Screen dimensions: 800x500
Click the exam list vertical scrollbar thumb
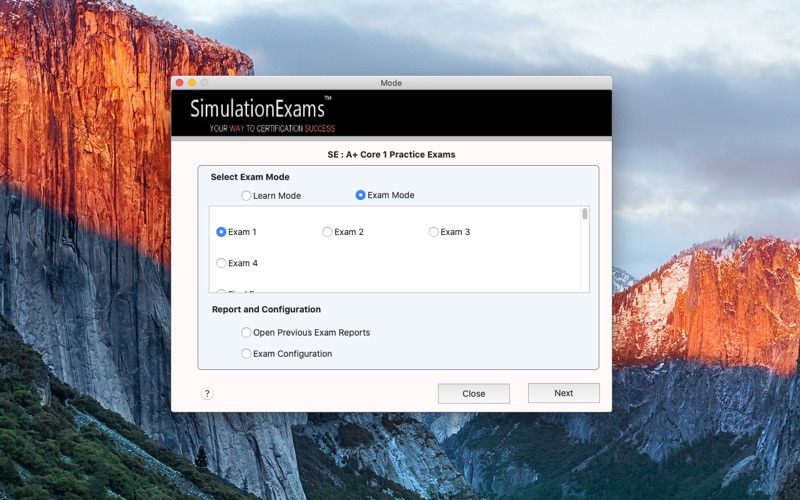point(585,214)
